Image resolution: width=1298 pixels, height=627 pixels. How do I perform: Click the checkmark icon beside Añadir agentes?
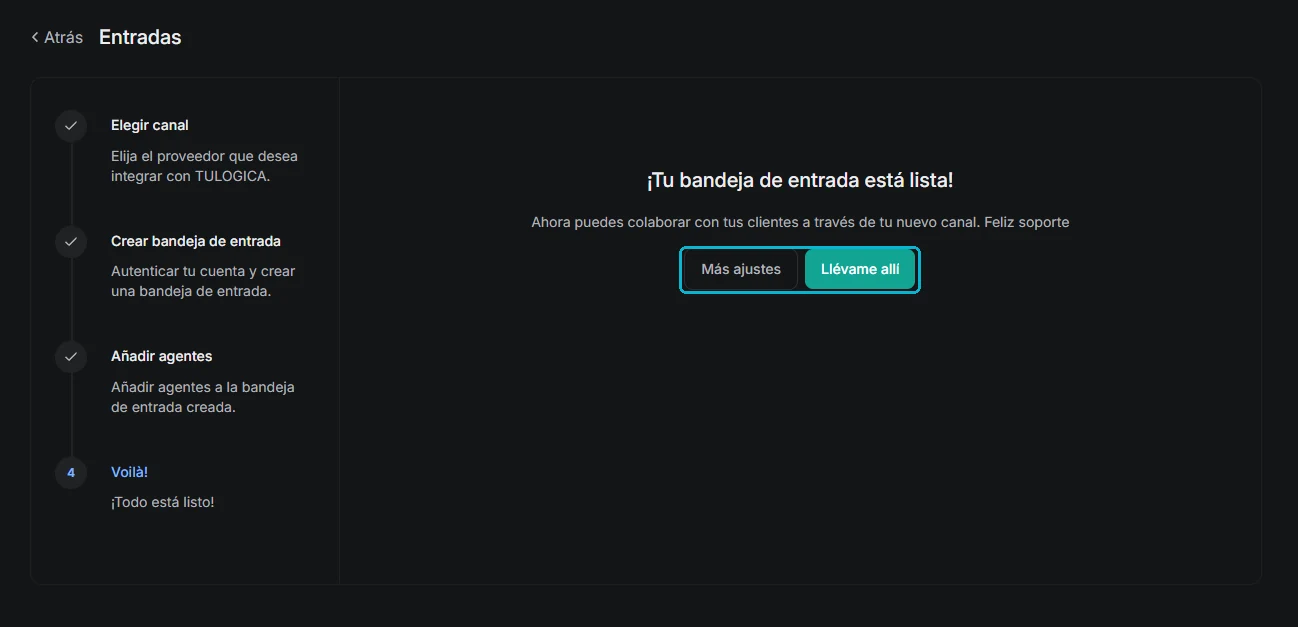(x=70, y=357)
